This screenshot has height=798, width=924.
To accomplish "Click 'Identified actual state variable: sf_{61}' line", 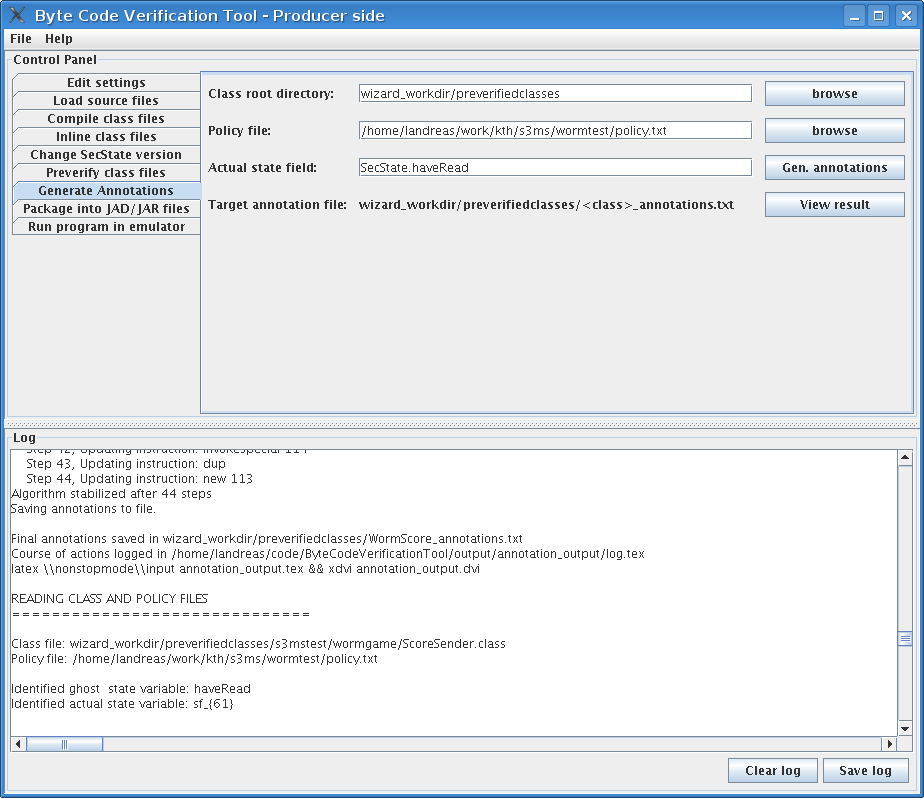I will pos(123,704).
